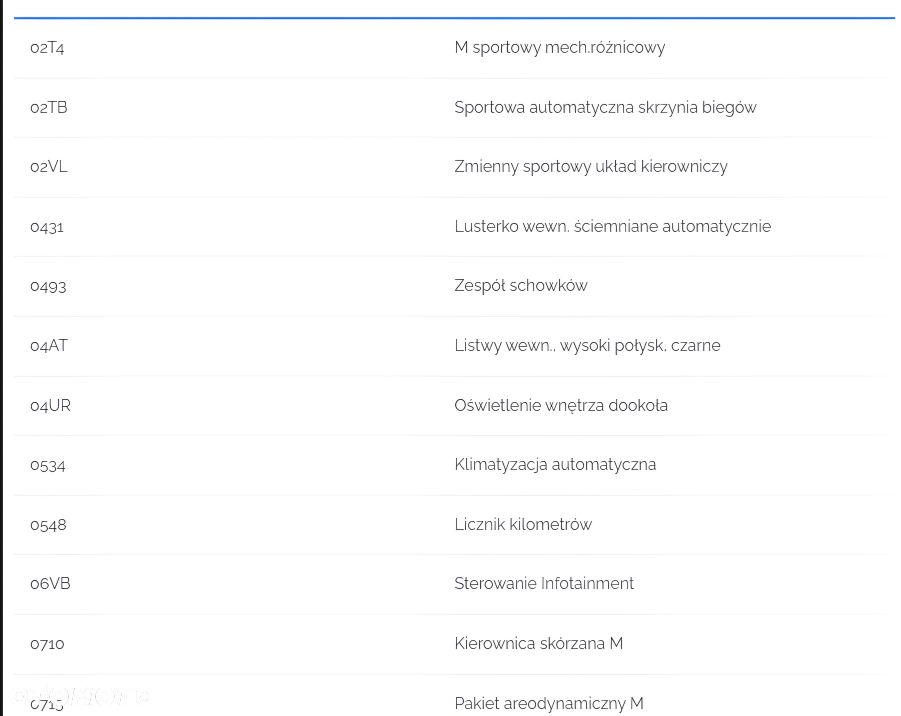This screenshot has height=716, width=901.
Task: Click code 02VL in the table
Action: click(x=49, y=167)
